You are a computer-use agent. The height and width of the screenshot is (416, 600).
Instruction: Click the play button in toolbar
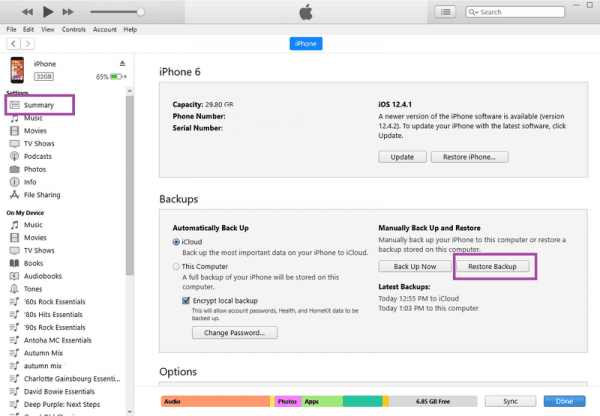48,12
